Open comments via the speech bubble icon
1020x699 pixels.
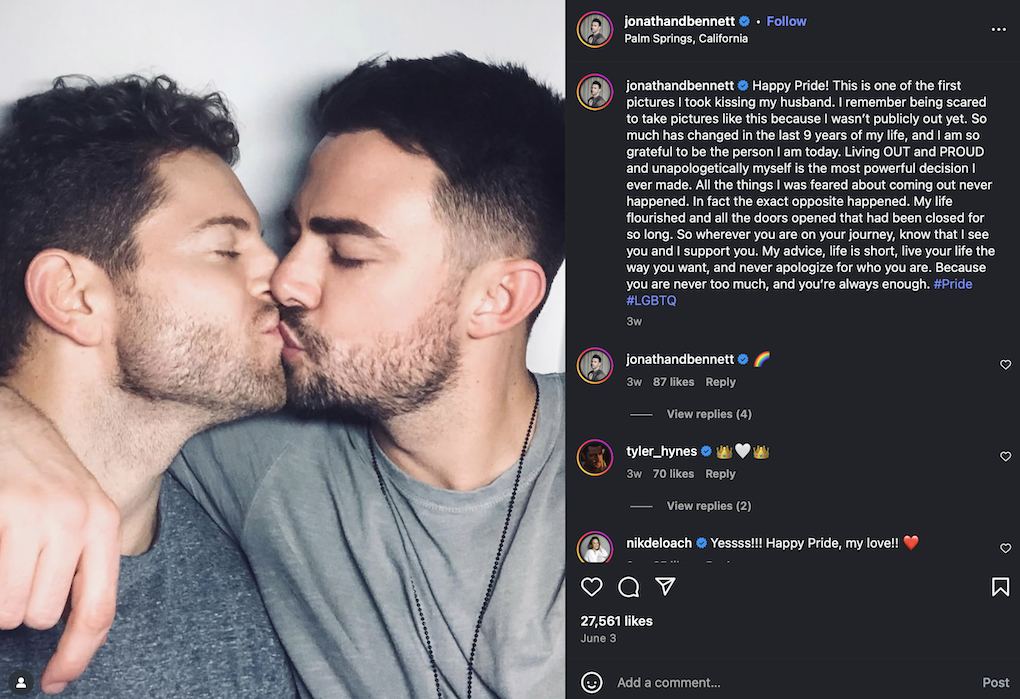(628, 587)
